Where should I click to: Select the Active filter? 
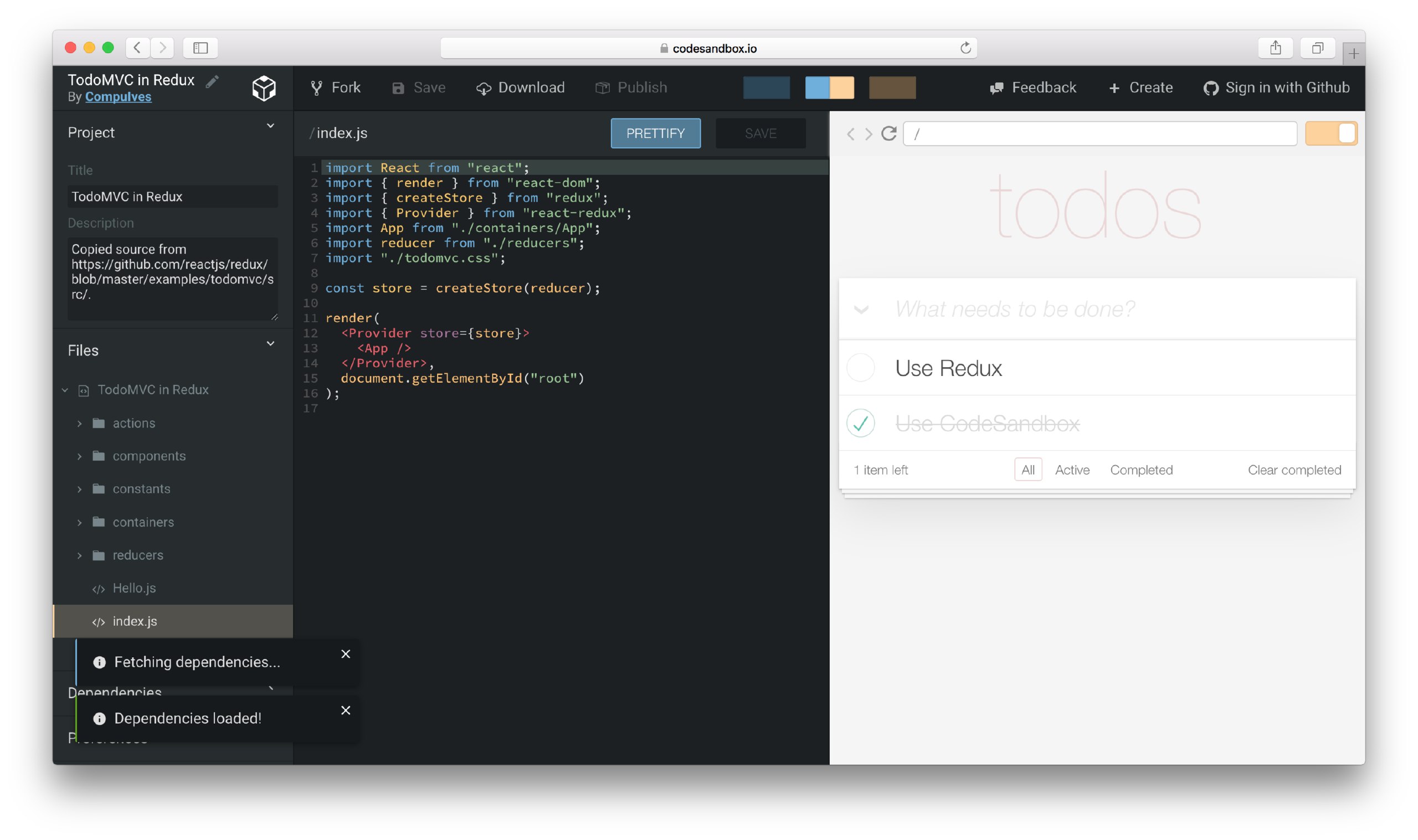[x=1072, y=470]
